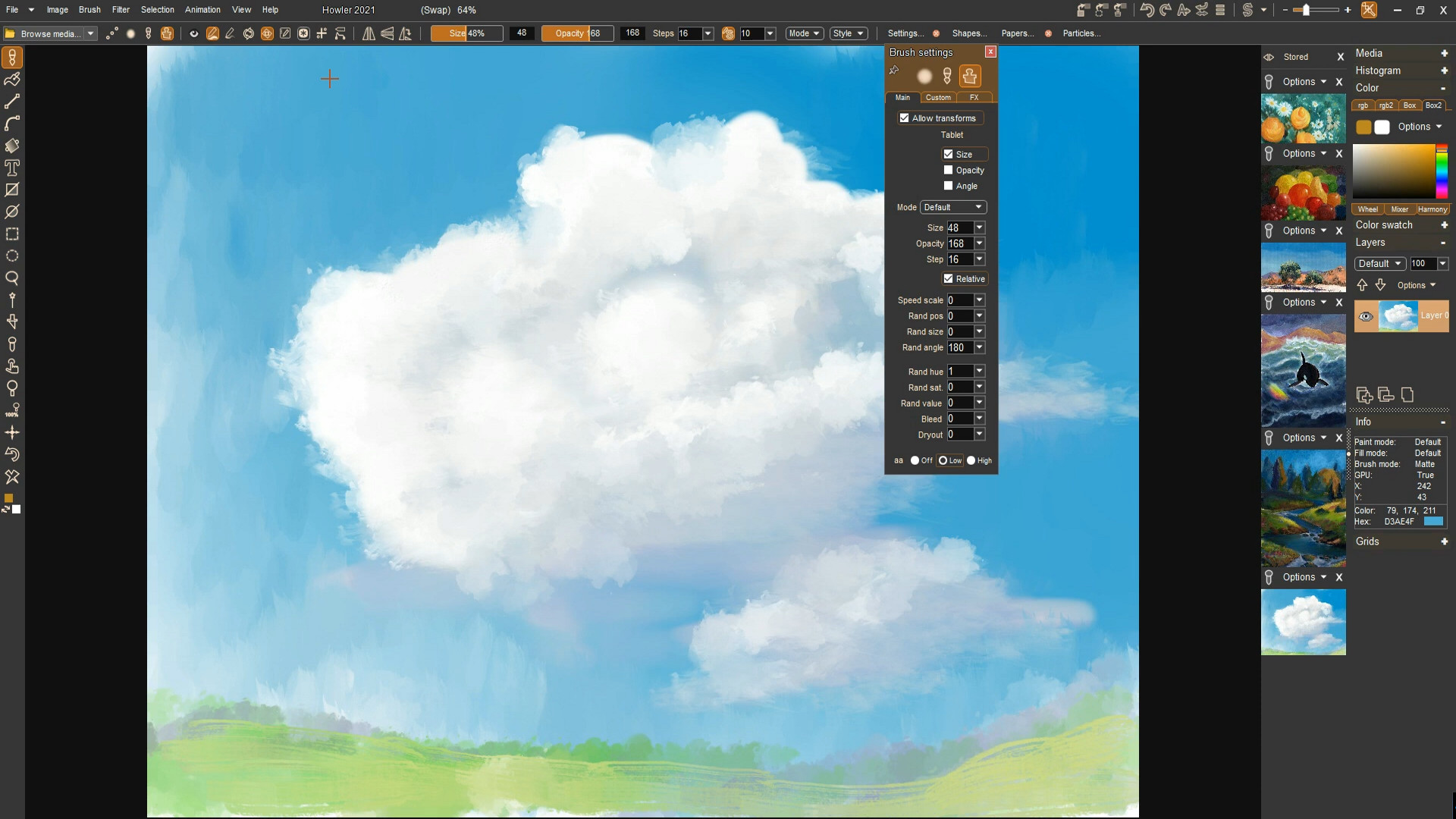The width and height of the screenshot is (1456, 819).
Task: Select the Freehand paint tool
Action: (12, 80)
